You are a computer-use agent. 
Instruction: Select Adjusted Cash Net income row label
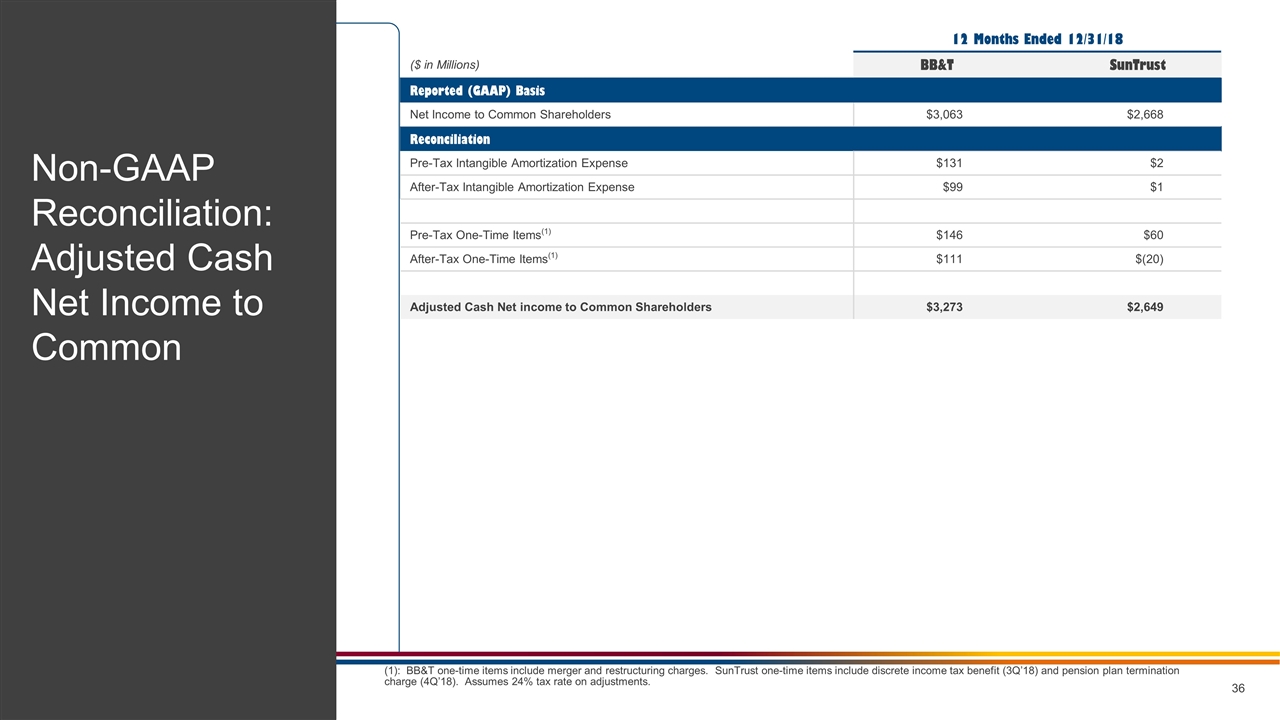click(x=561, y=307)
